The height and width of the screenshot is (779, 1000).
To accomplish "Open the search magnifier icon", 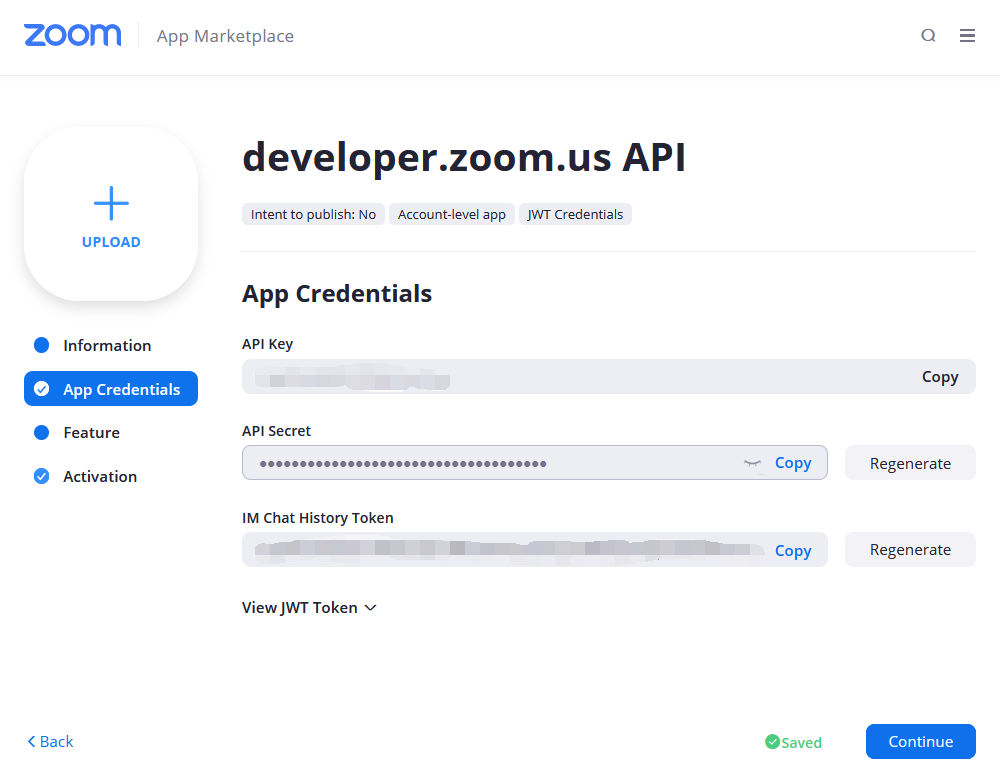I will (928, 36).
